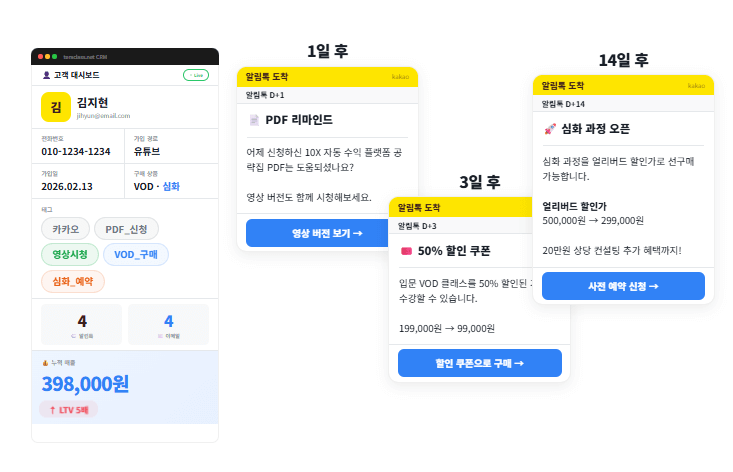Click the kakao label on D+14 card
The height and width of the screenshot is (472, 733).
696,86
